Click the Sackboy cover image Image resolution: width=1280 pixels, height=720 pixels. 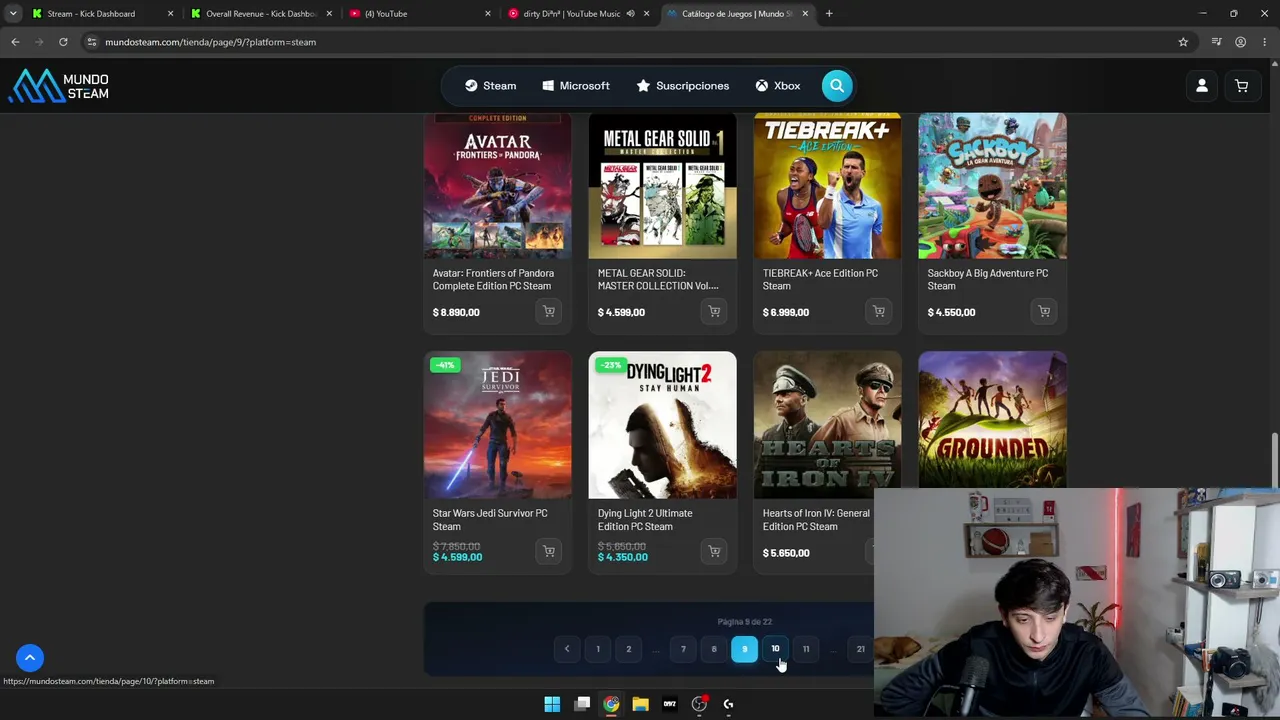coord(992,186)
